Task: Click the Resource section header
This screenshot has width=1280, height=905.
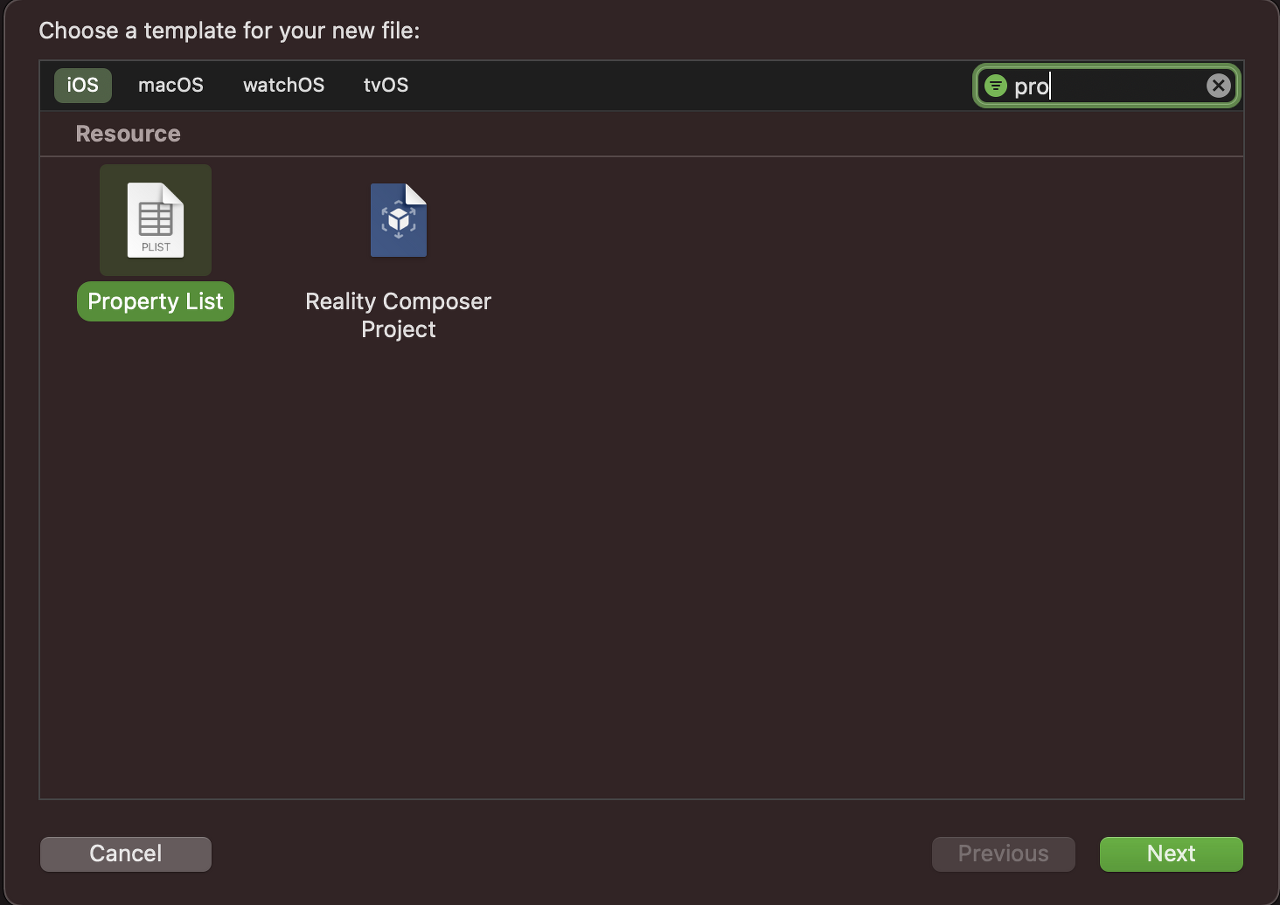Action: point(128,134)
